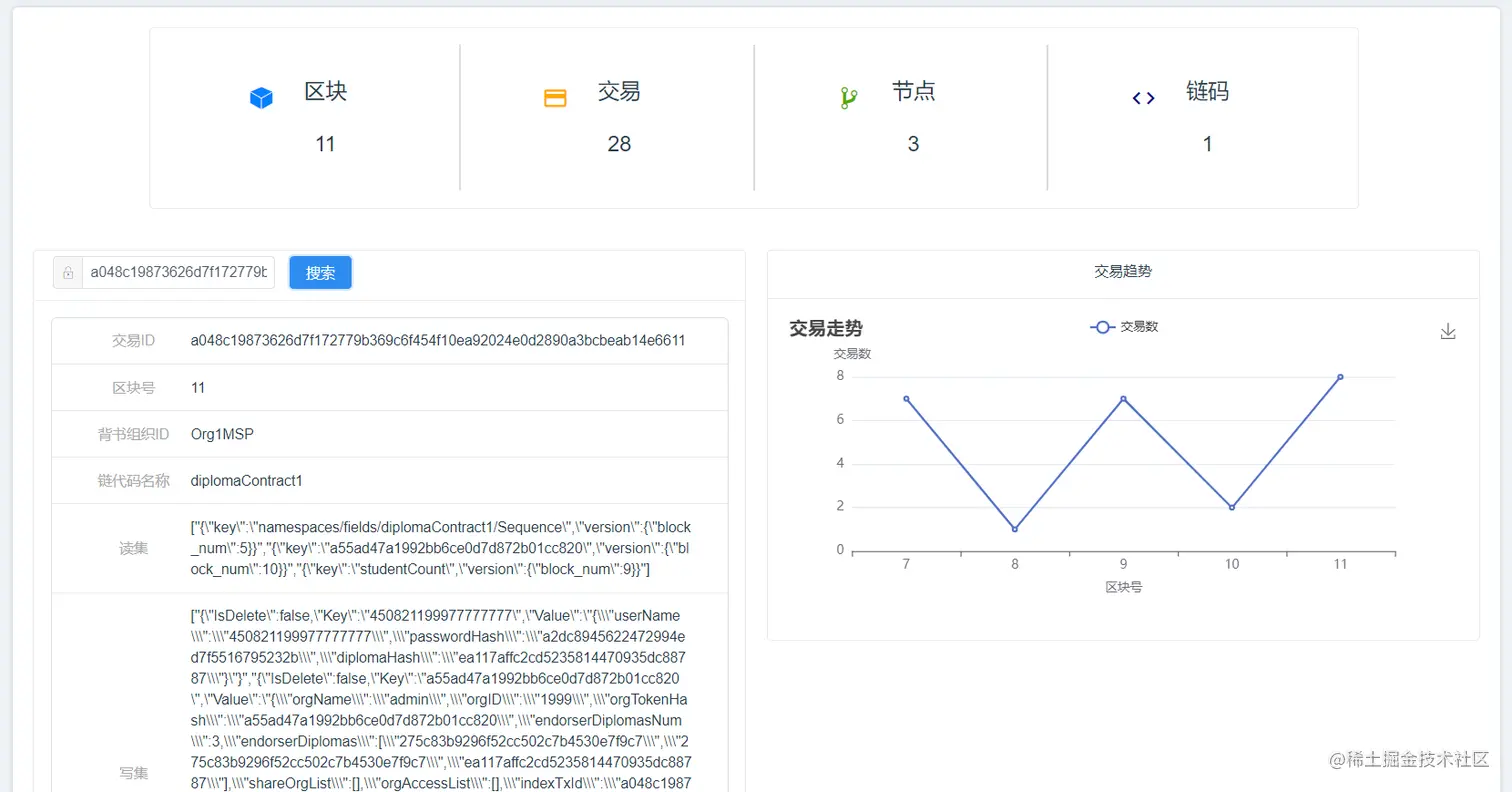Screen dimensions: 1512x792
Task: Click the block count value 11
Action: coord(325,144)
